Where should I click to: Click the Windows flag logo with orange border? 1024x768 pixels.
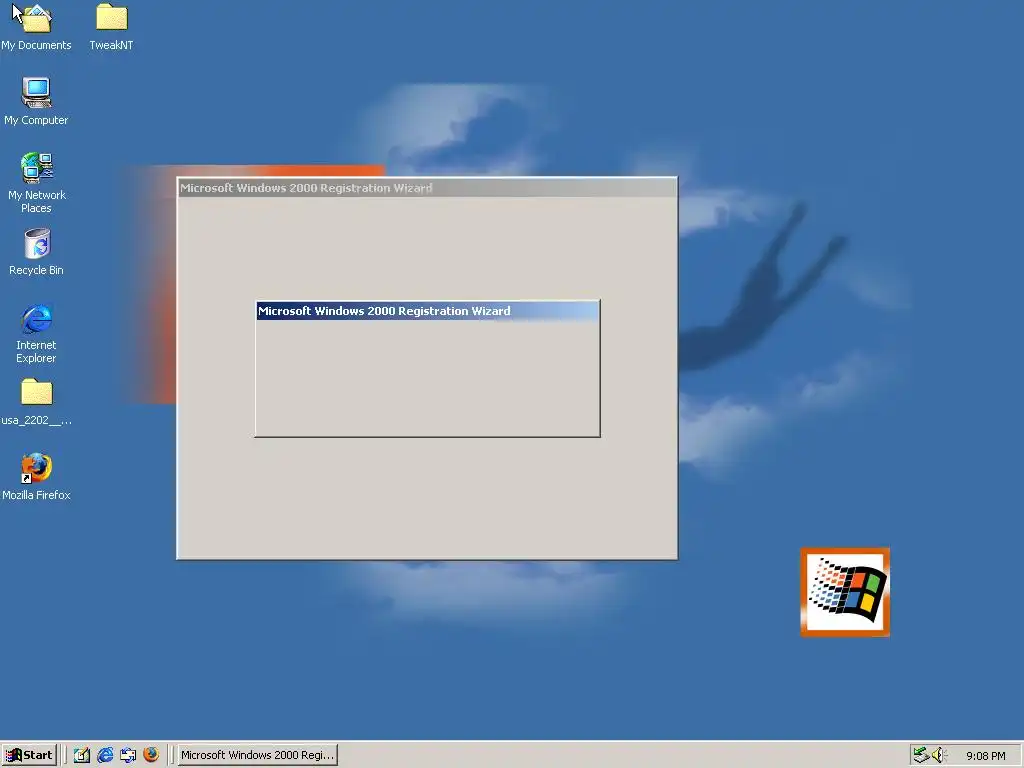[845, 592]
